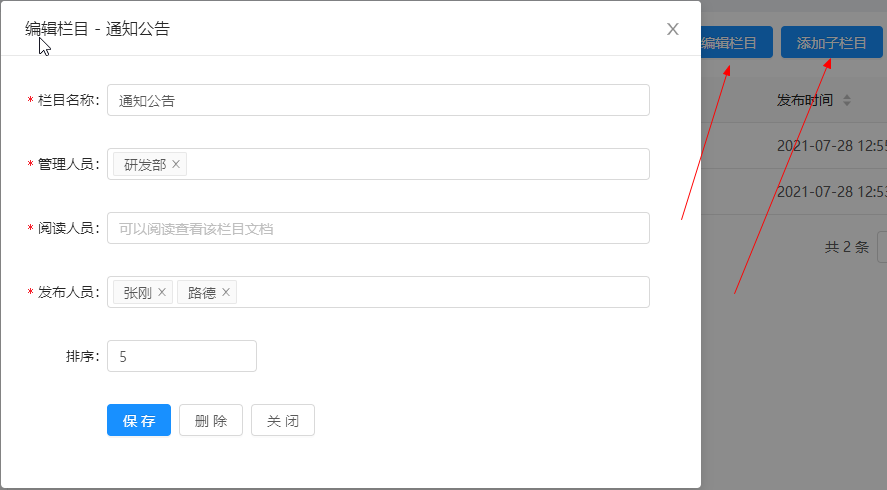Remove the 路德 tag from 发布人员

pyautogui.click(x=226, y=292)
